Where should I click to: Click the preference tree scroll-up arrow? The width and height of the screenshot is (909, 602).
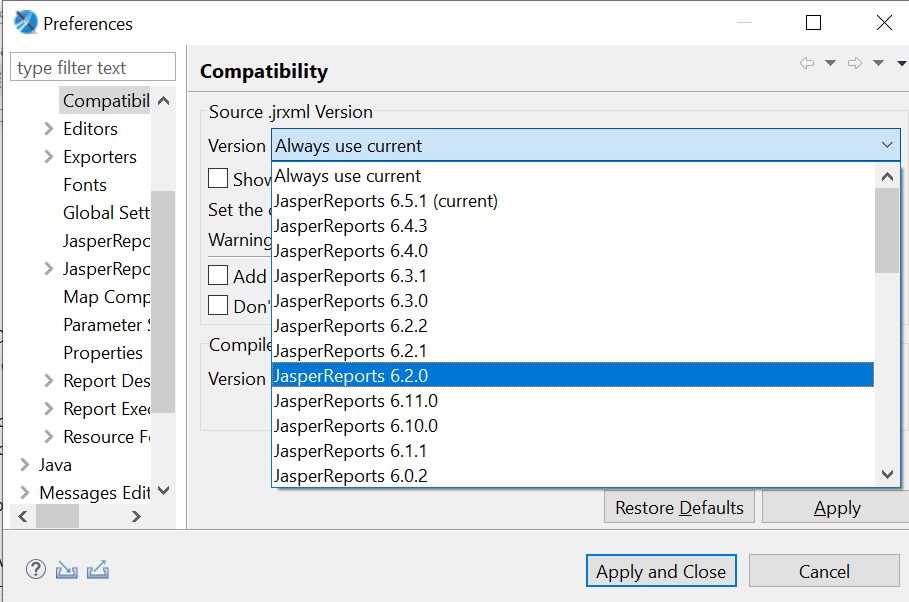[163, 101]
